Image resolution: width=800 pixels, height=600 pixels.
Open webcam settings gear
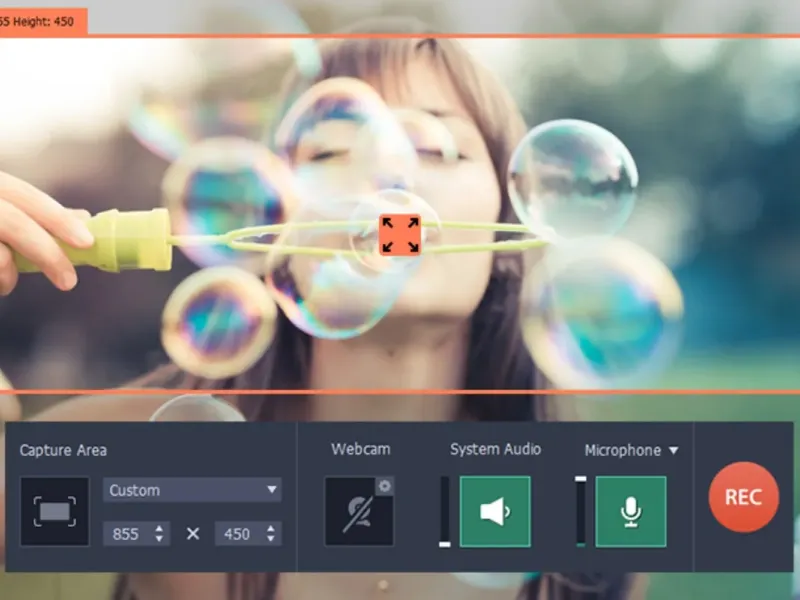click(x=385, y=486)
